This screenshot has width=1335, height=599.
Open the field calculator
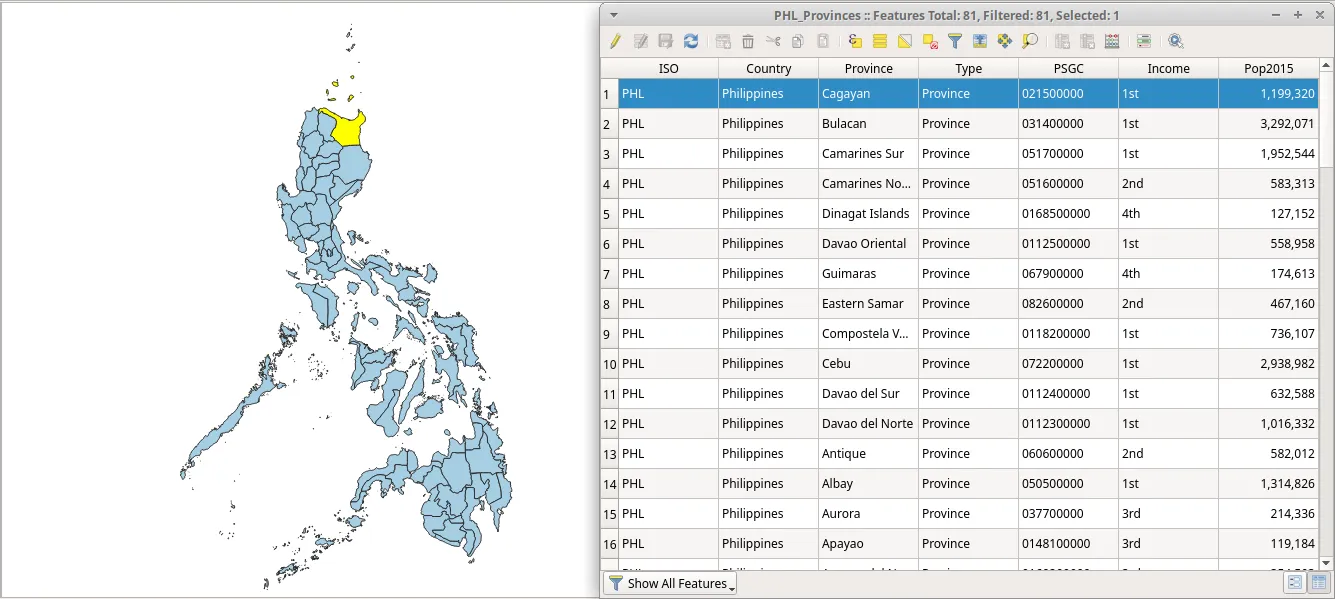[x=1111, y=41]
